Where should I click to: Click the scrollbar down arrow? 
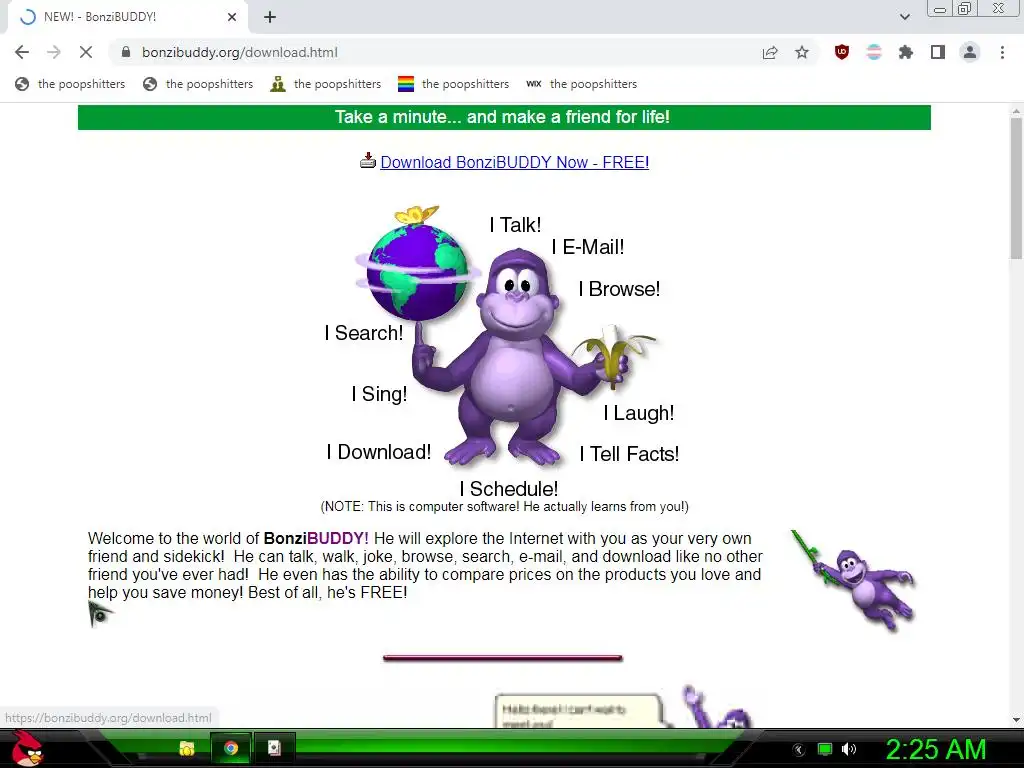click(1016, 720)
